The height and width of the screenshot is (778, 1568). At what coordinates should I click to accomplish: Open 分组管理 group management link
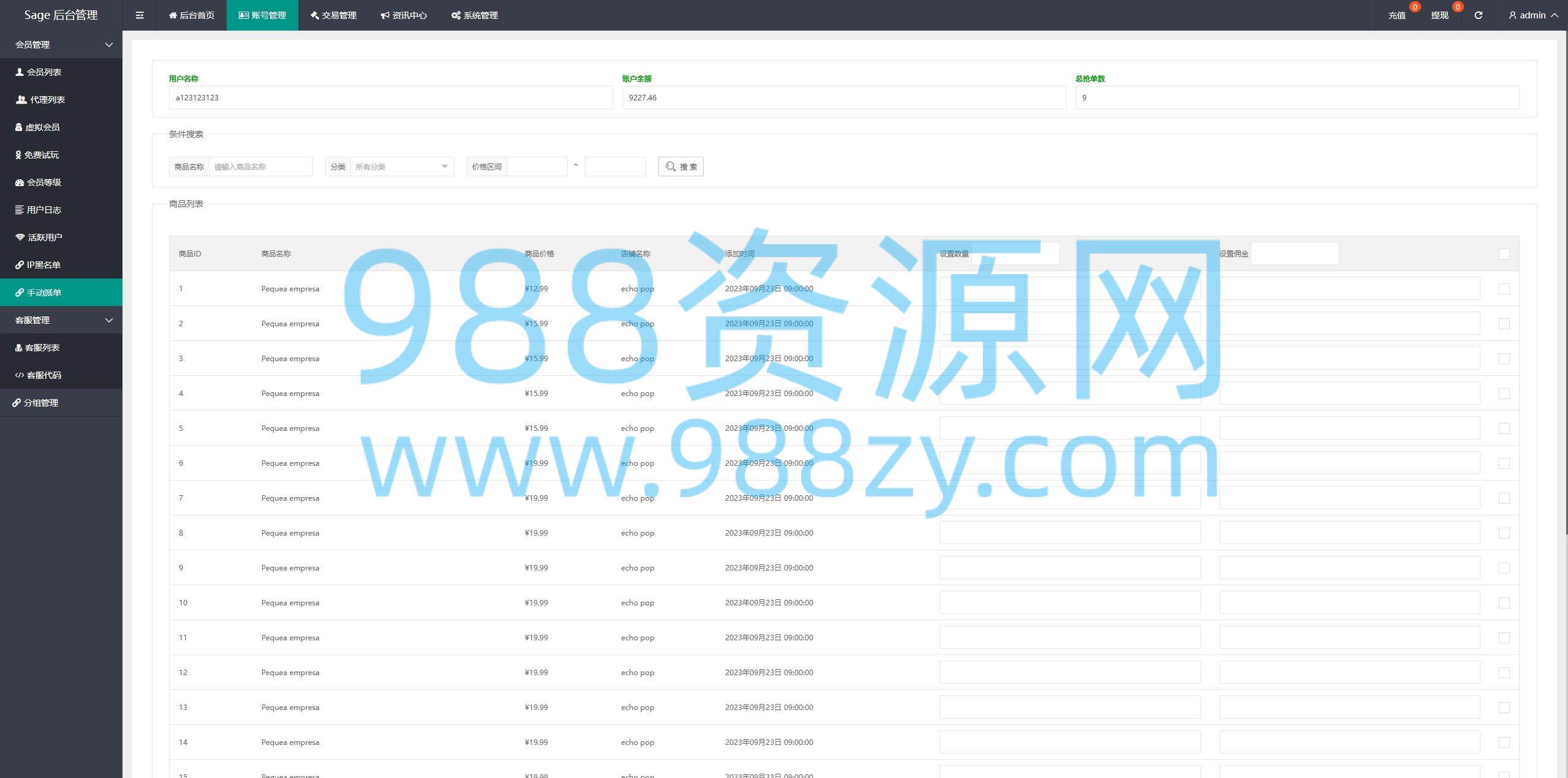tap(40, 403)
